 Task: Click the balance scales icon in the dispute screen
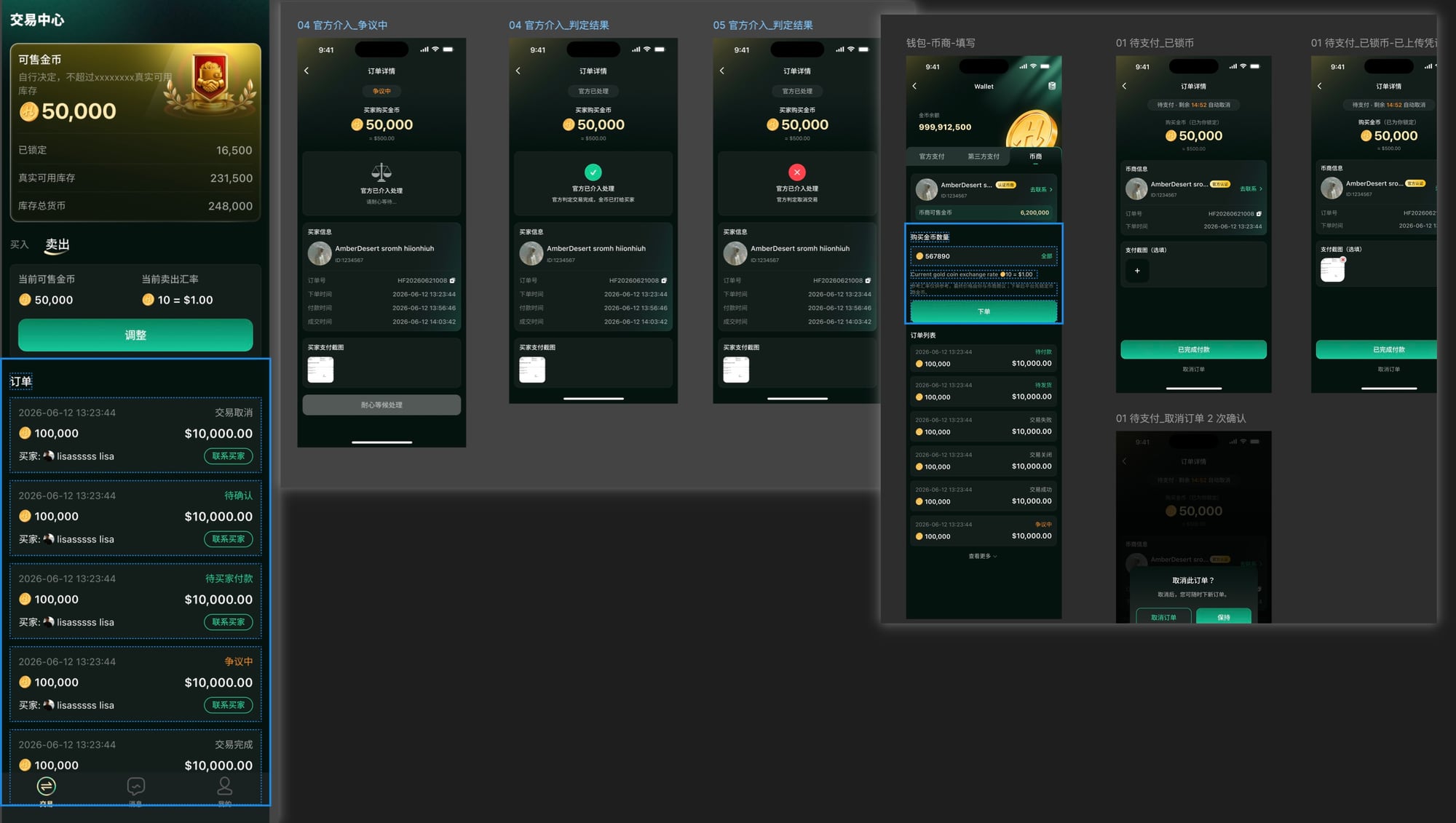point(381,172)
